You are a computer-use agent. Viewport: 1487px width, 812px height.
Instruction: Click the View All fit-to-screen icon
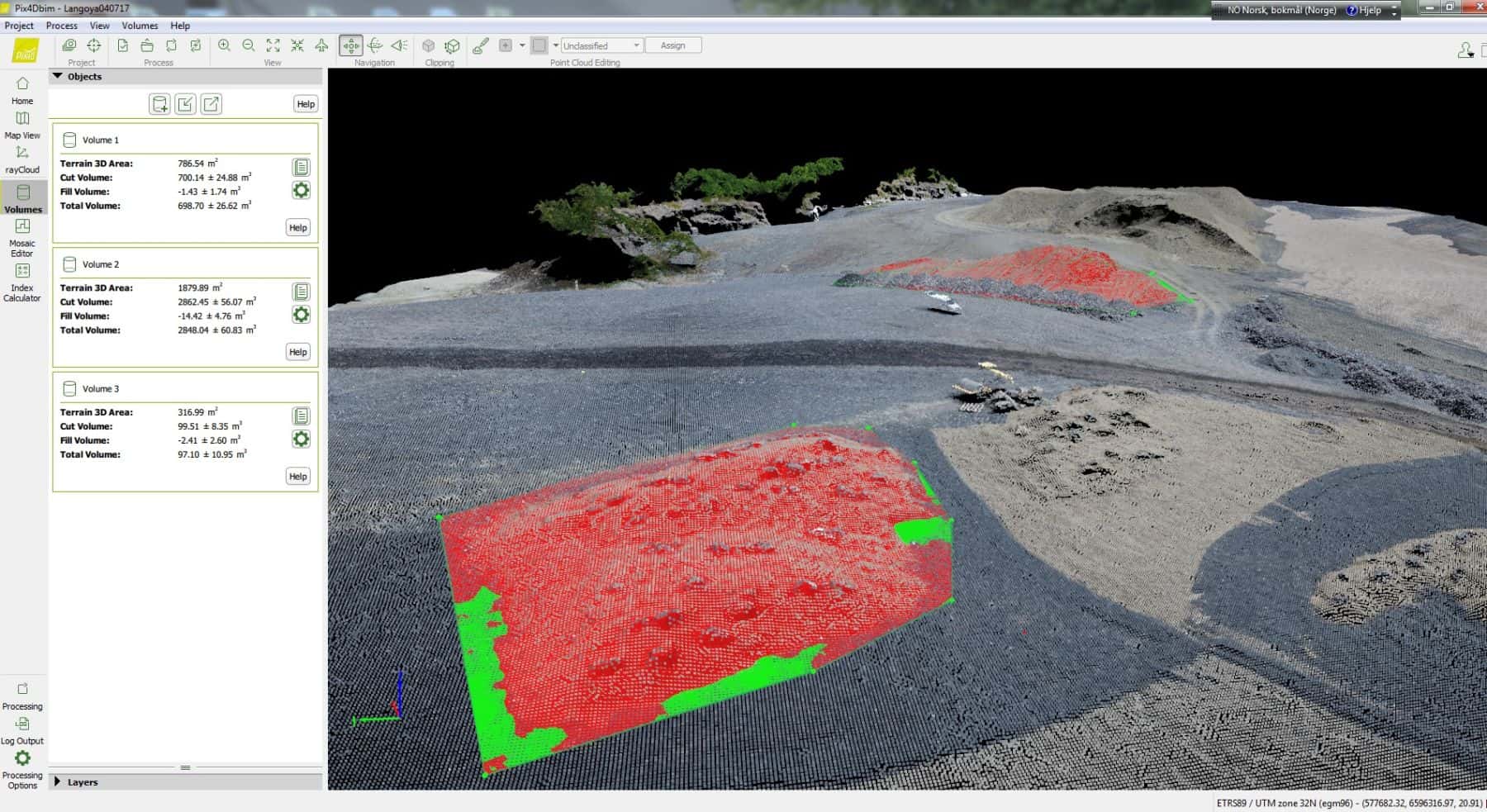(273, 45)
